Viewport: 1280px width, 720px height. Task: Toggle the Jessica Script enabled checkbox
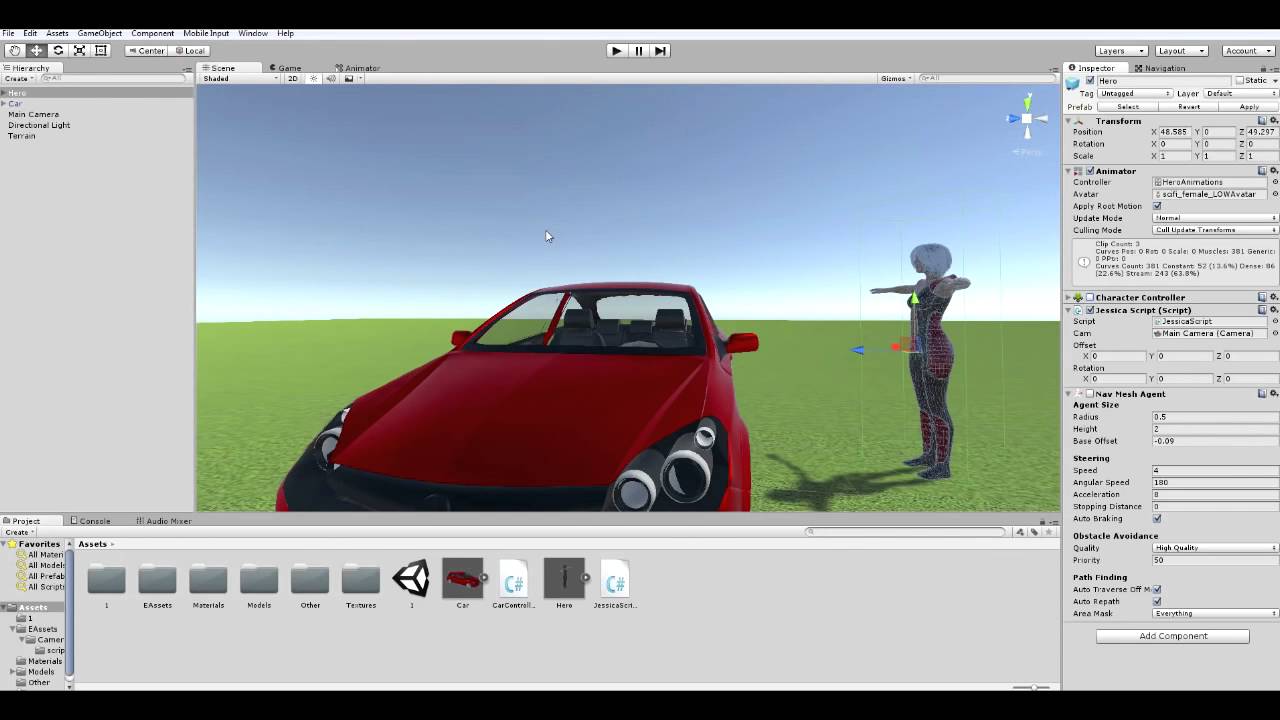[x=1090, y=310]
